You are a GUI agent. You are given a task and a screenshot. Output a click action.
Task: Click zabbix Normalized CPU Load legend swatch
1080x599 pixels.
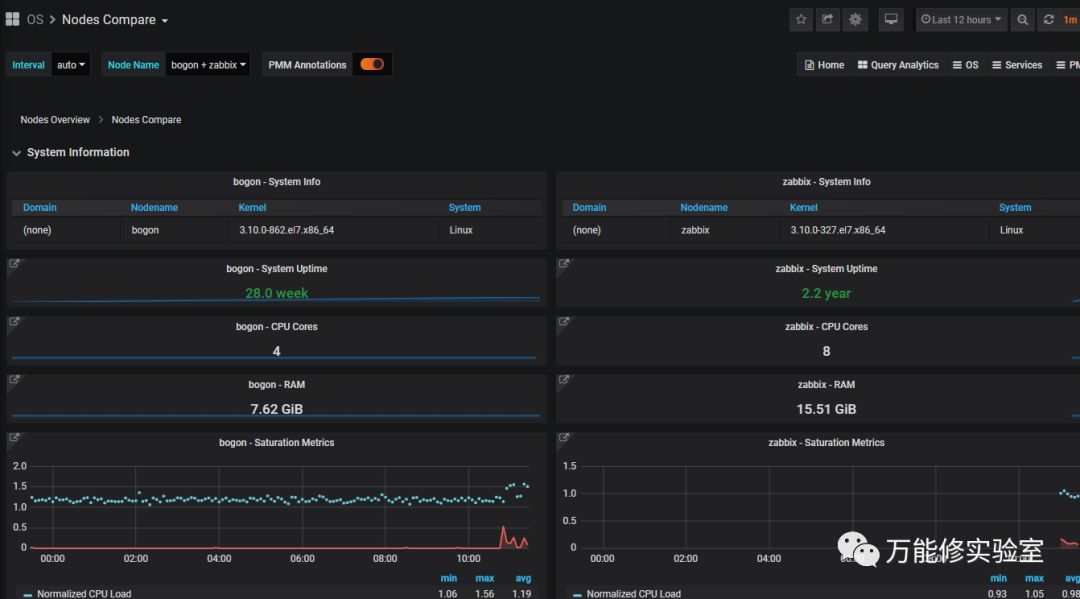577,593
